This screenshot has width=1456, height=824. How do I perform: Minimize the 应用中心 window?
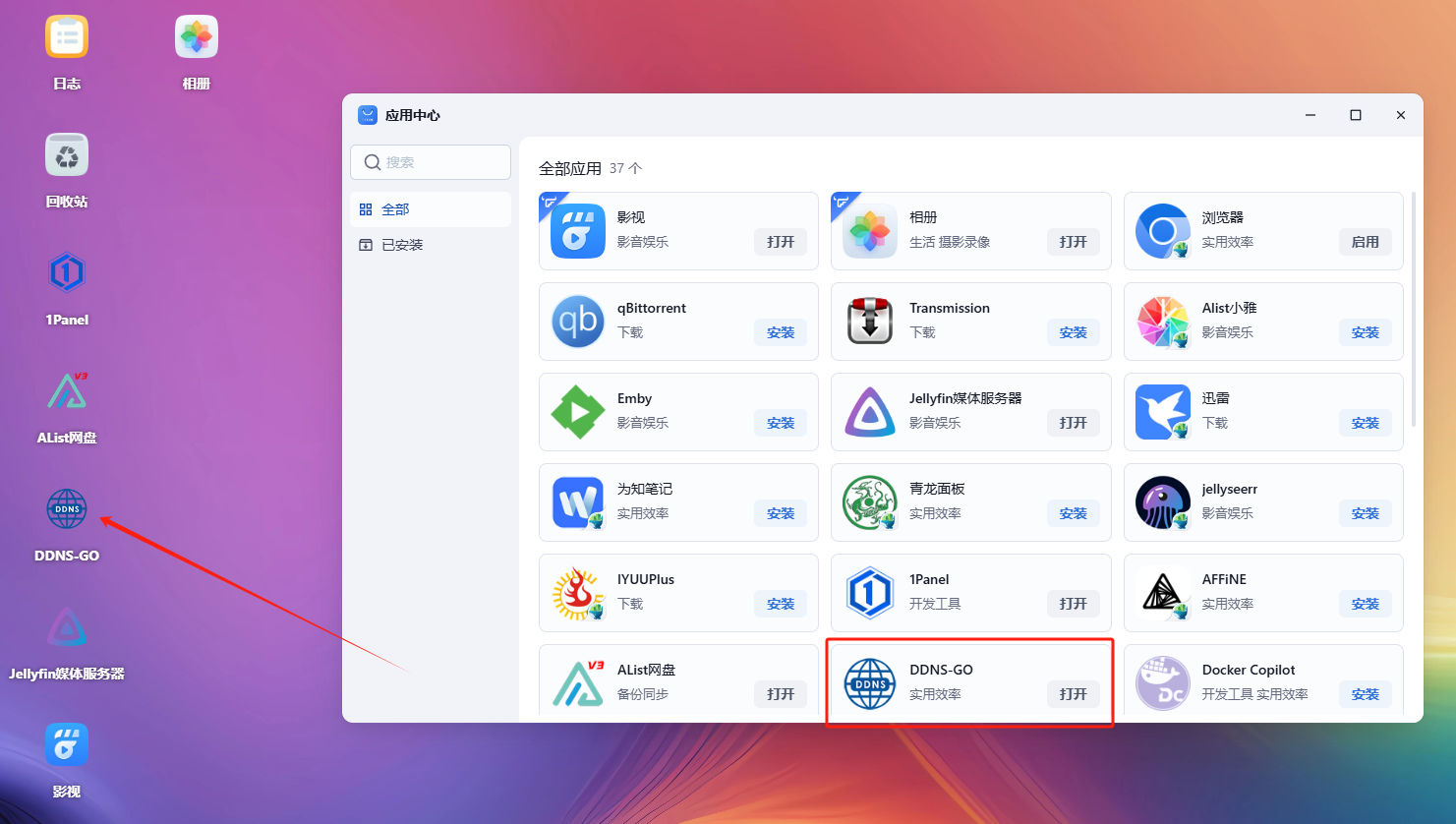tap(1310, 115)
